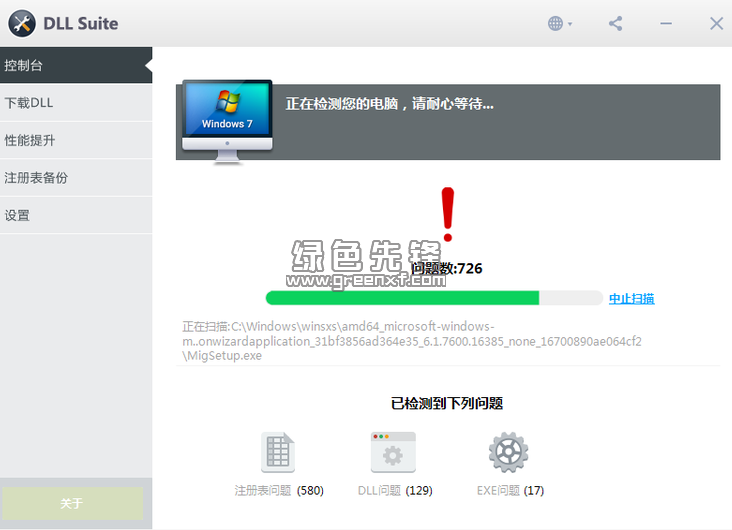Viewport: 732px width, 530px height.
Task: Click the share icon in title bar
Action: click(616, 23)
